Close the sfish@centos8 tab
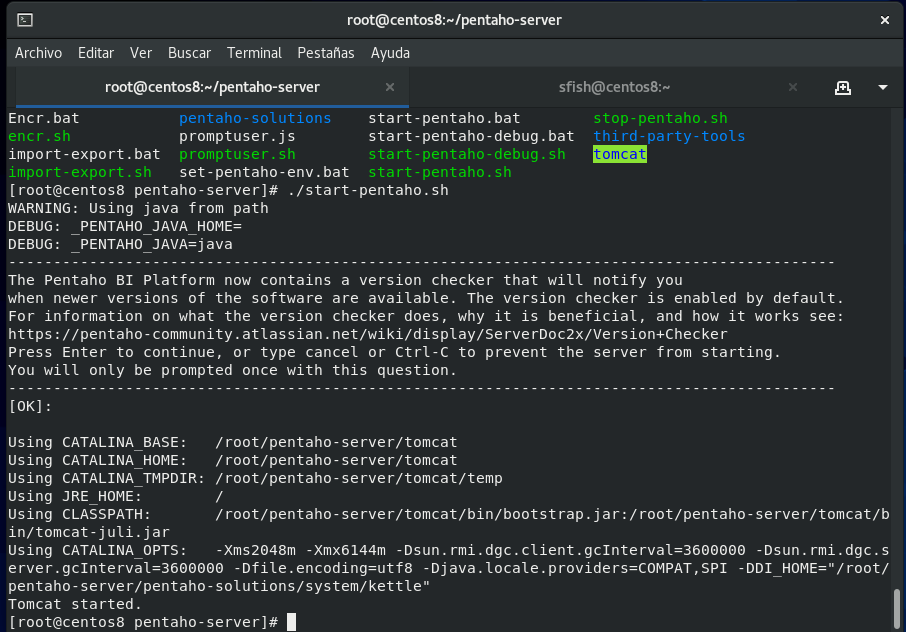 click(793, 87)
